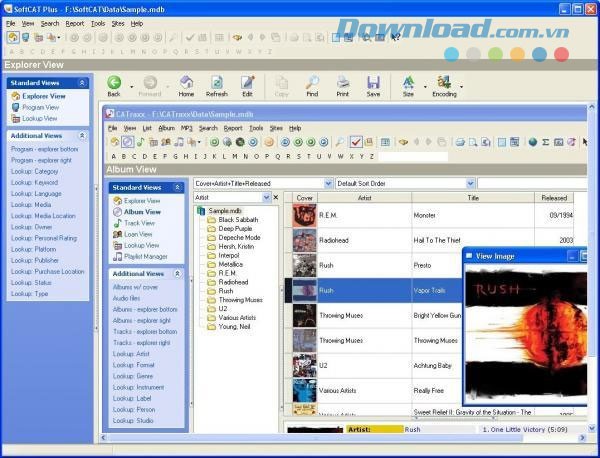
Task: Toggle the red checkmark button in CATraxx toolbar
Action: click(x=356, y=142)
